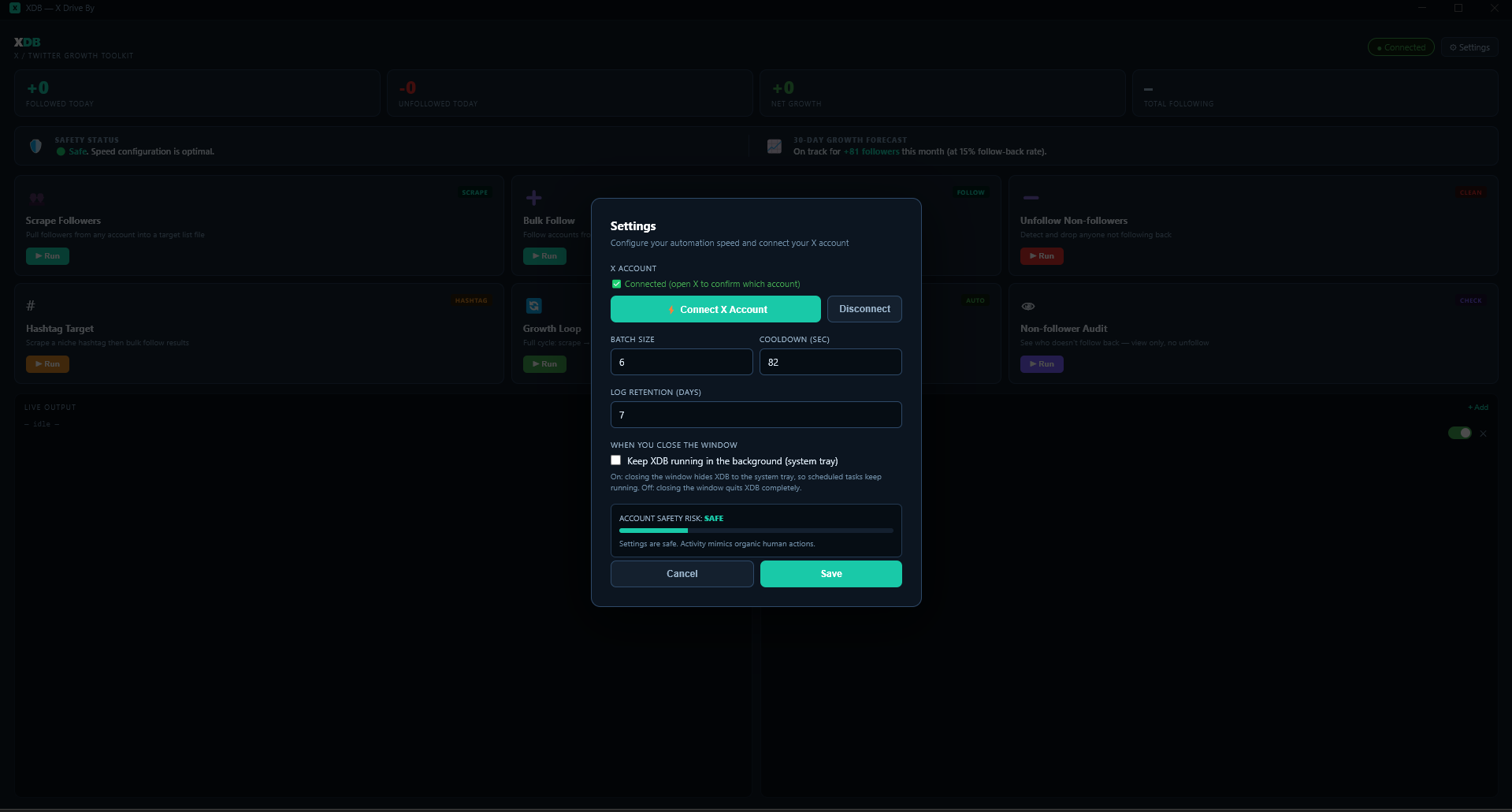Click the Unfollow Non-followers minus icon
The image size is (1512, 812).
coord(1031,198)
